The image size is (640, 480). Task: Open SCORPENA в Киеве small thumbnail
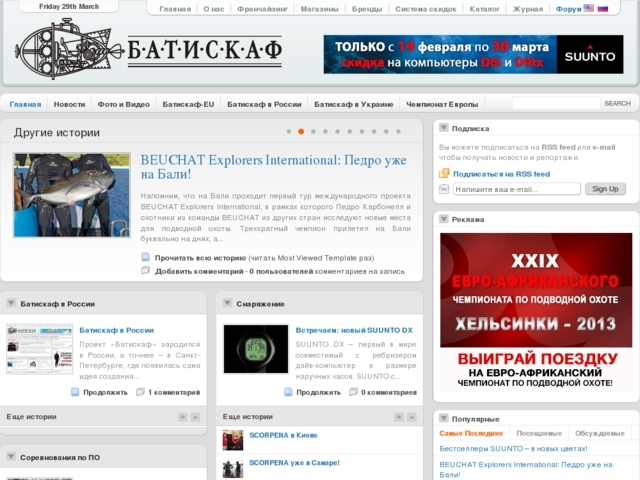[x=233, y=440]
